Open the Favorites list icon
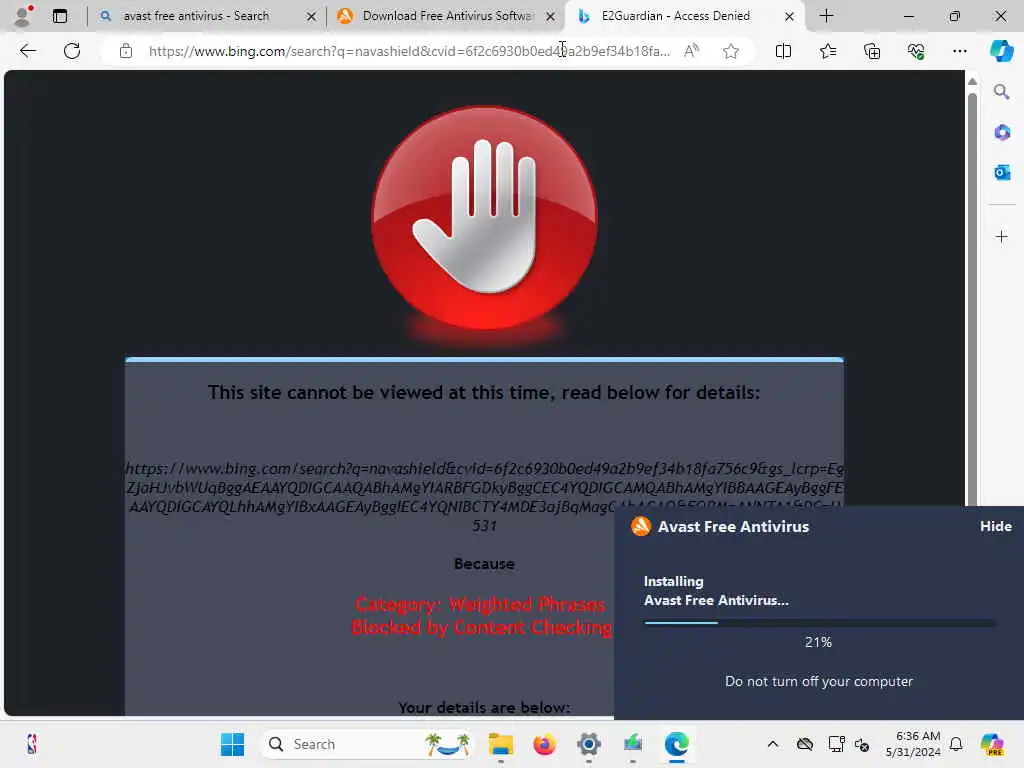 click(x=827, y=51)
